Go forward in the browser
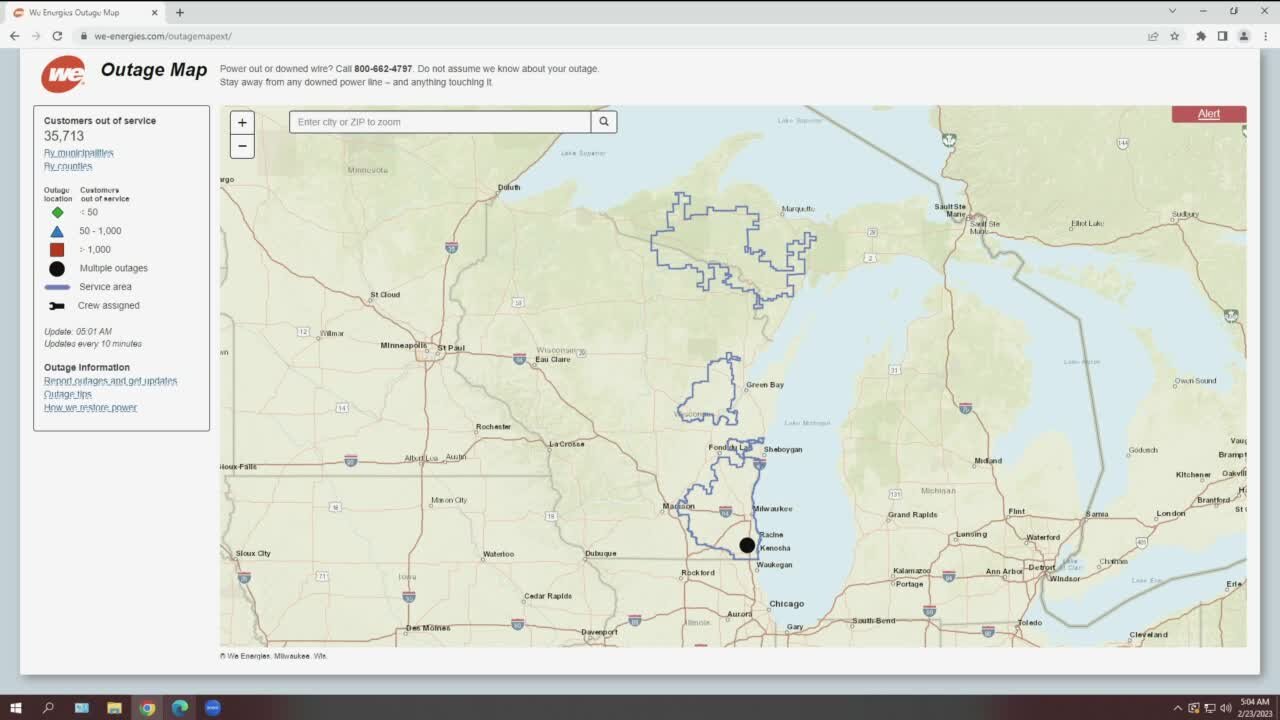This screenshot has height=720, width=1280. [x=36, y=36]
